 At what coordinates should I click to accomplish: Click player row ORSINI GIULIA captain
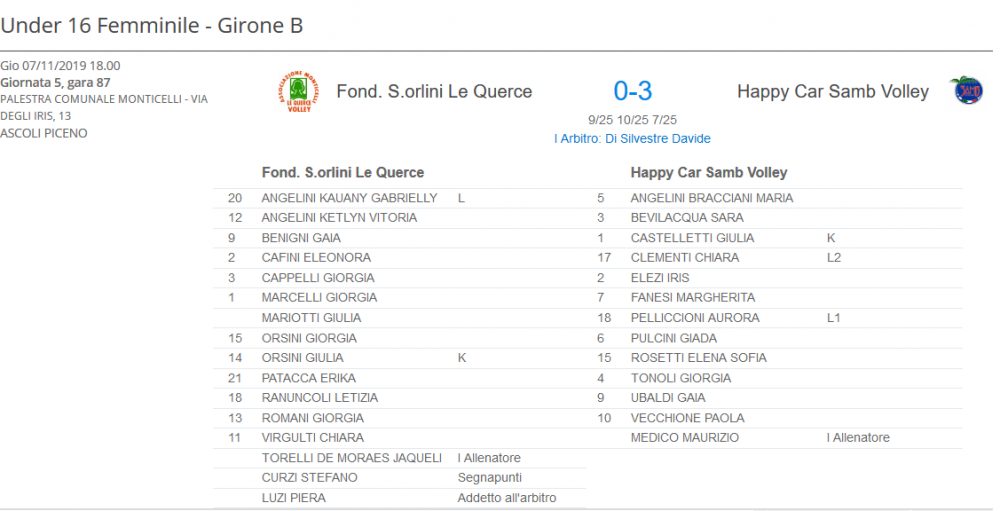[x=399, y=358]
